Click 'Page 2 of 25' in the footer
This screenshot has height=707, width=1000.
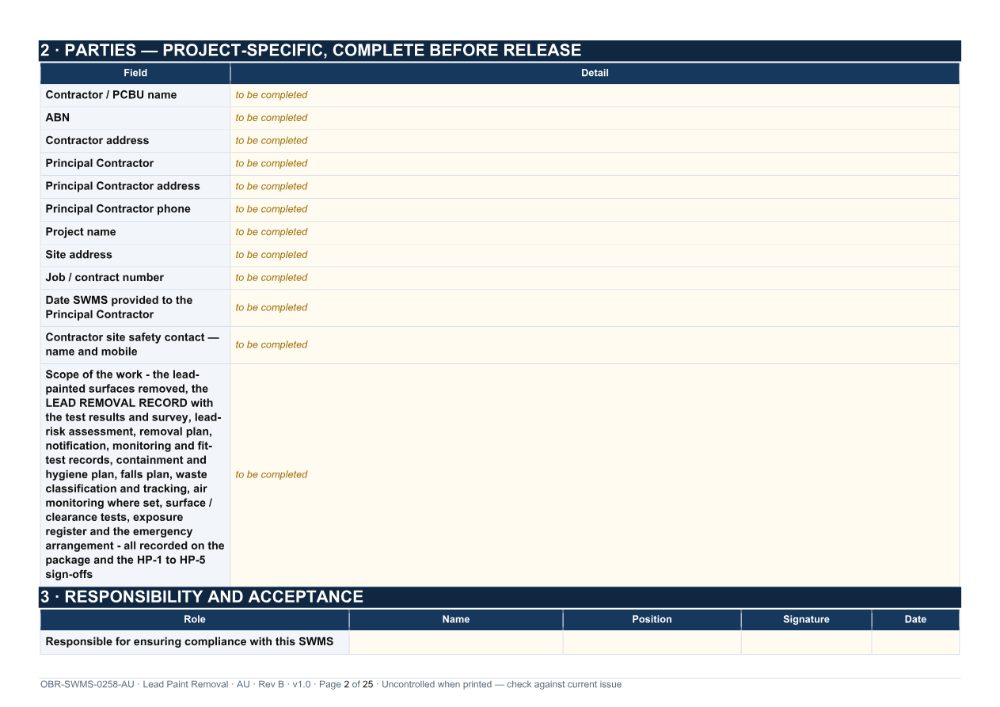[346, 684]
